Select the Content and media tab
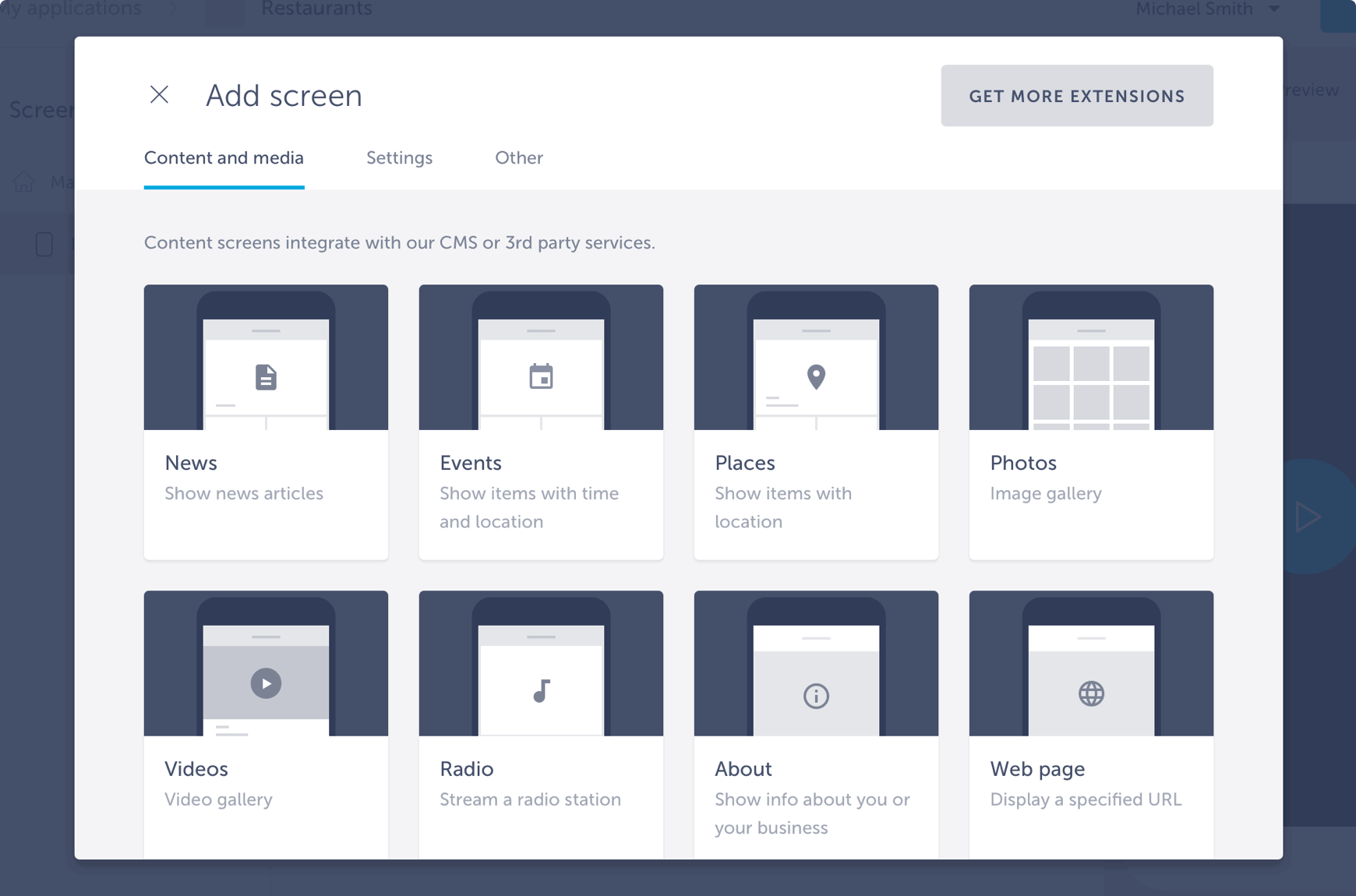Viewport: 1356px width, 896px height. [224, 158]
